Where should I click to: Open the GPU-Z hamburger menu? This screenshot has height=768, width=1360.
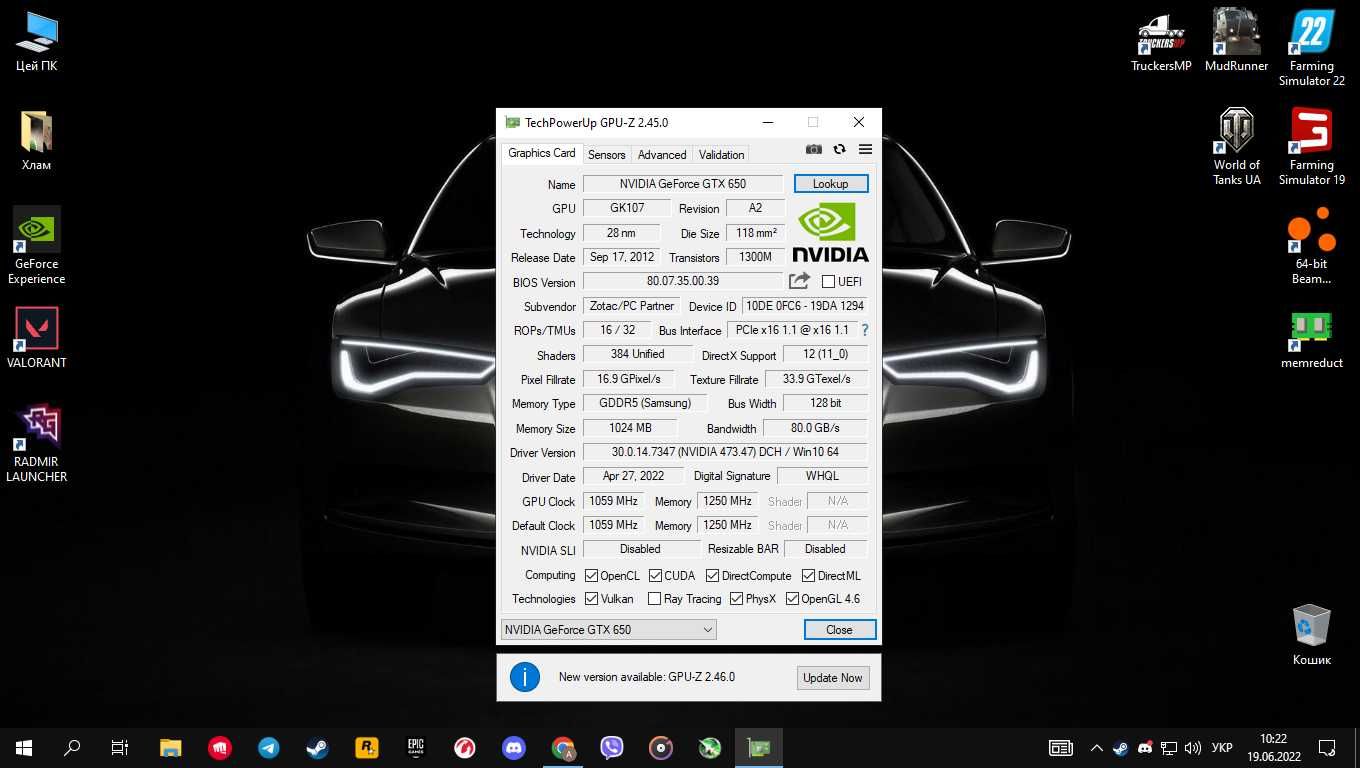tap(866, 149)
